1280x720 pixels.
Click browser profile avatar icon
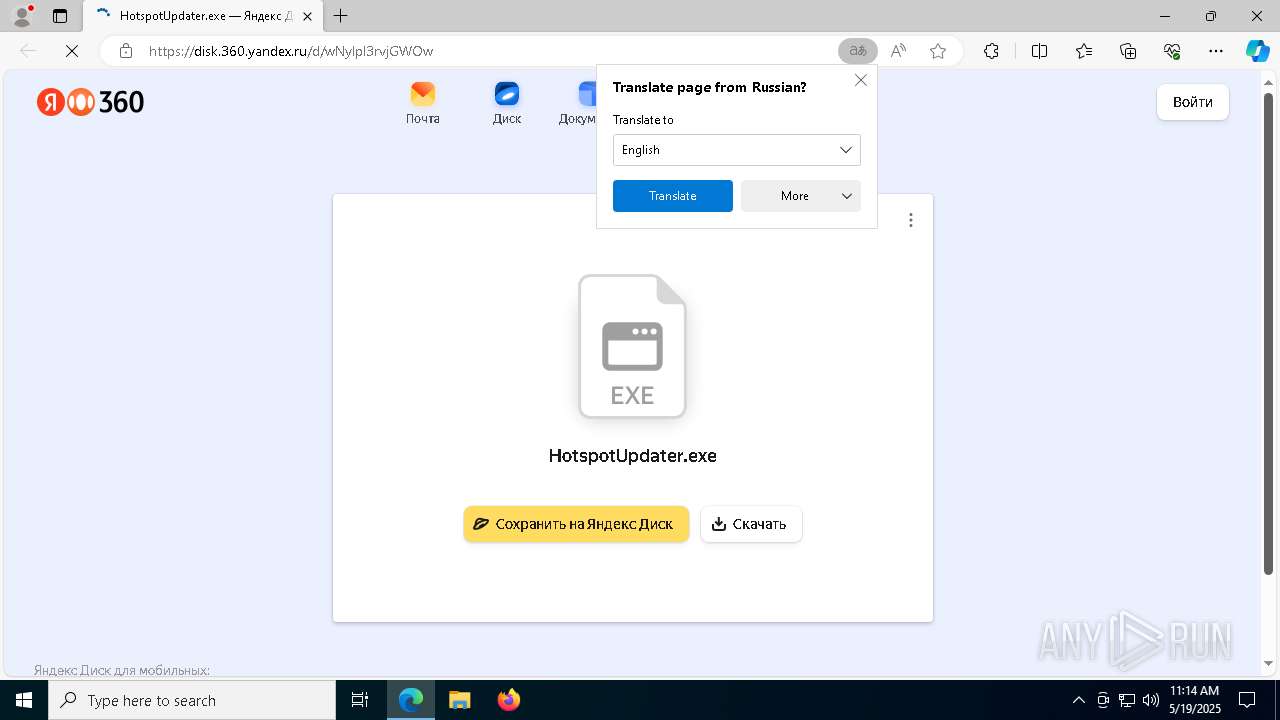point(21,16)
